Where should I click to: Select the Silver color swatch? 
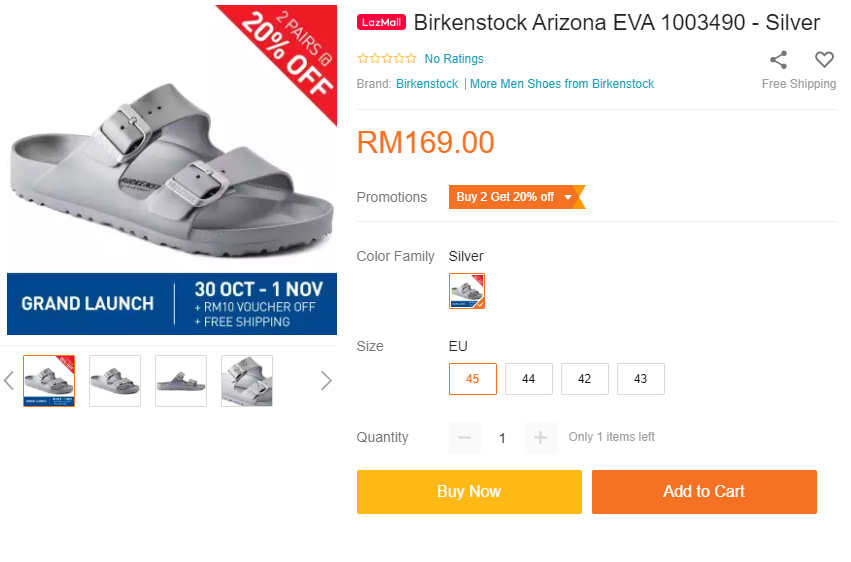(467, 291)
